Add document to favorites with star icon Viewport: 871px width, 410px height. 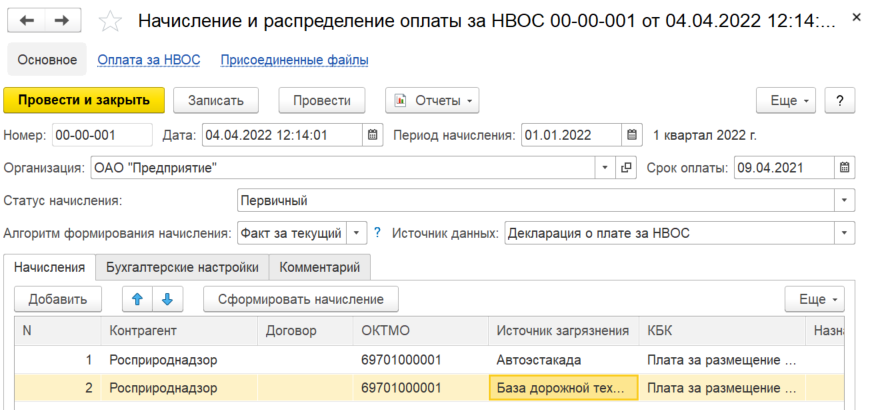[x=110, y=22]
